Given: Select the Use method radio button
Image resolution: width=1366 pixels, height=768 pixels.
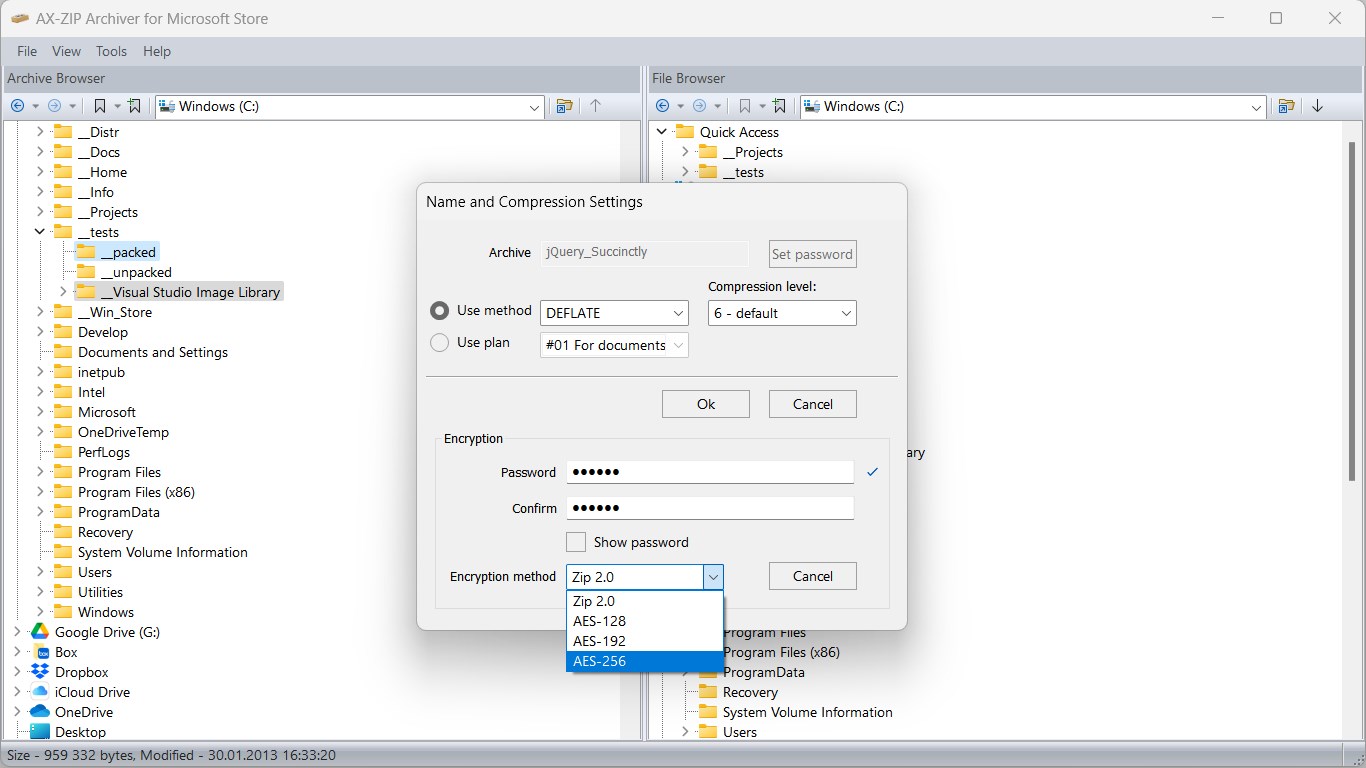Looking at the screenshot, I should tap(439, 311).
